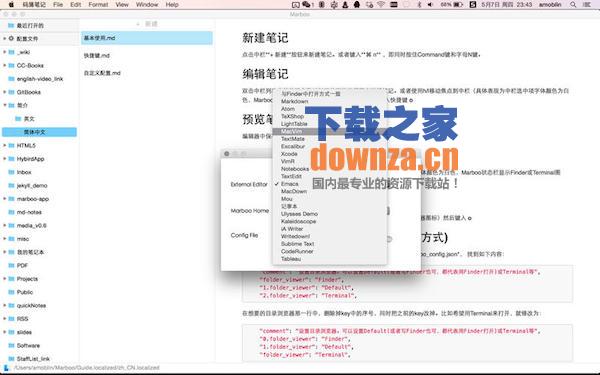Screen dimensions: 600x375
Task: Open the note 自定义配置.md
Action: click(102, 73)
